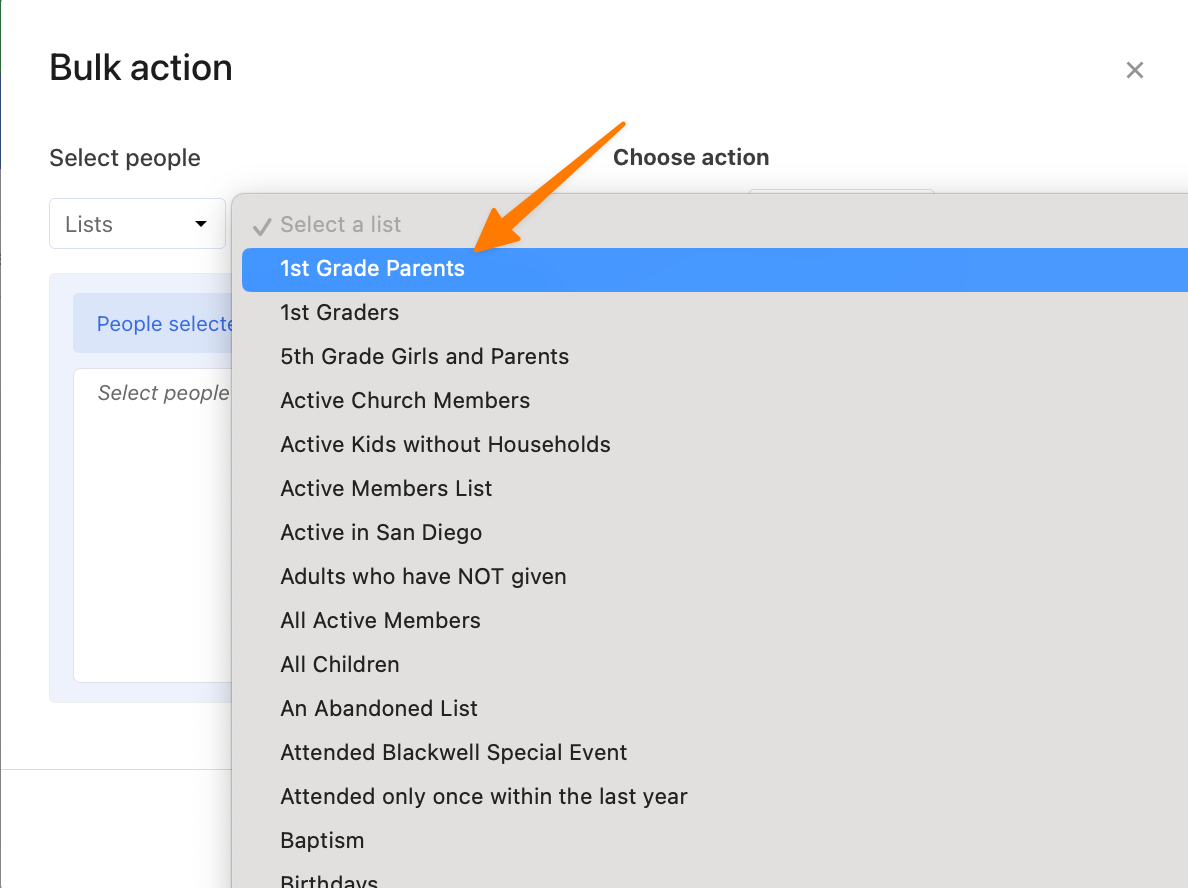Image resolution: width=1188 pixels, height=888 pixels.
Task: Select Active Members List option
Action: tap(714, 489)
